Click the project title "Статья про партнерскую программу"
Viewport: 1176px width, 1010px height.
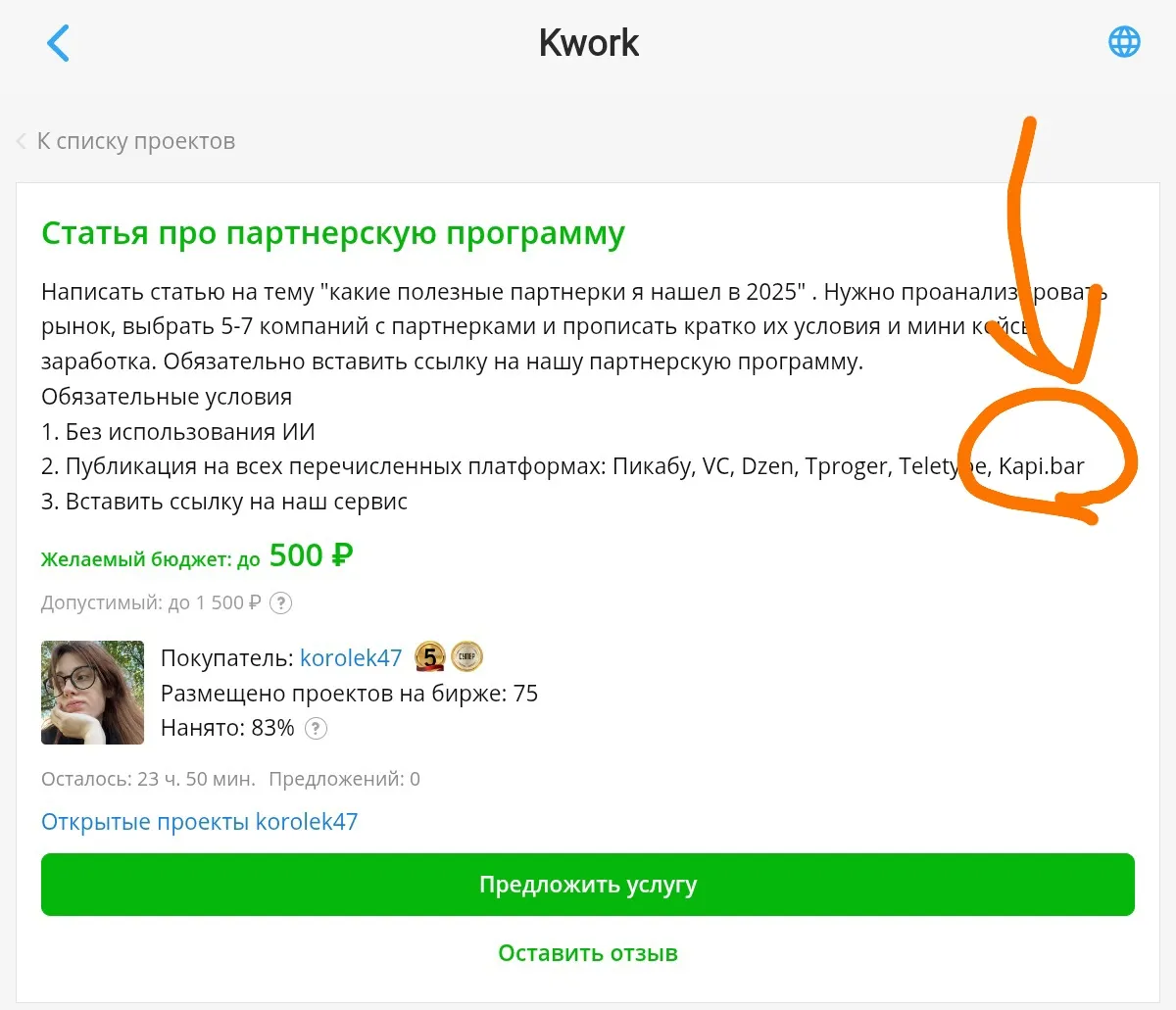click(x=332, y=234)
